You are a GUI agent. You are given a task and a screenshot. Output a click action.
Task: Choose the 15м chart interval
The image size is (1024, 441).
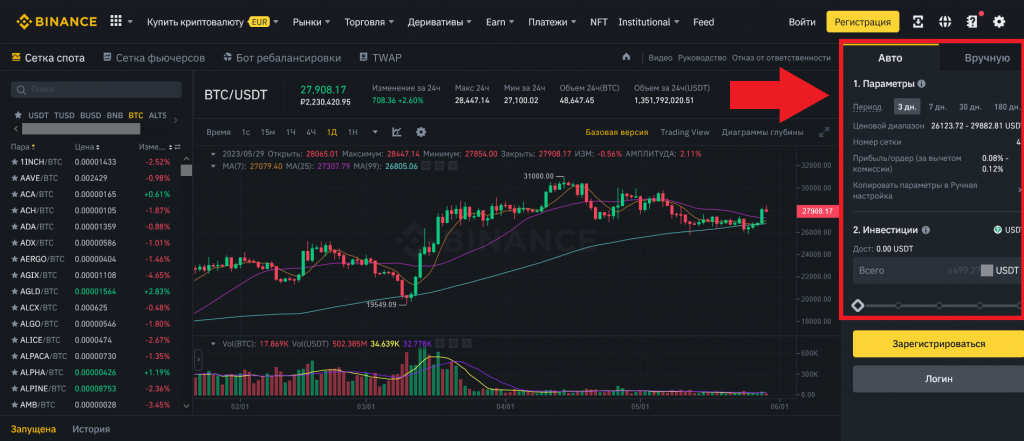268,132
